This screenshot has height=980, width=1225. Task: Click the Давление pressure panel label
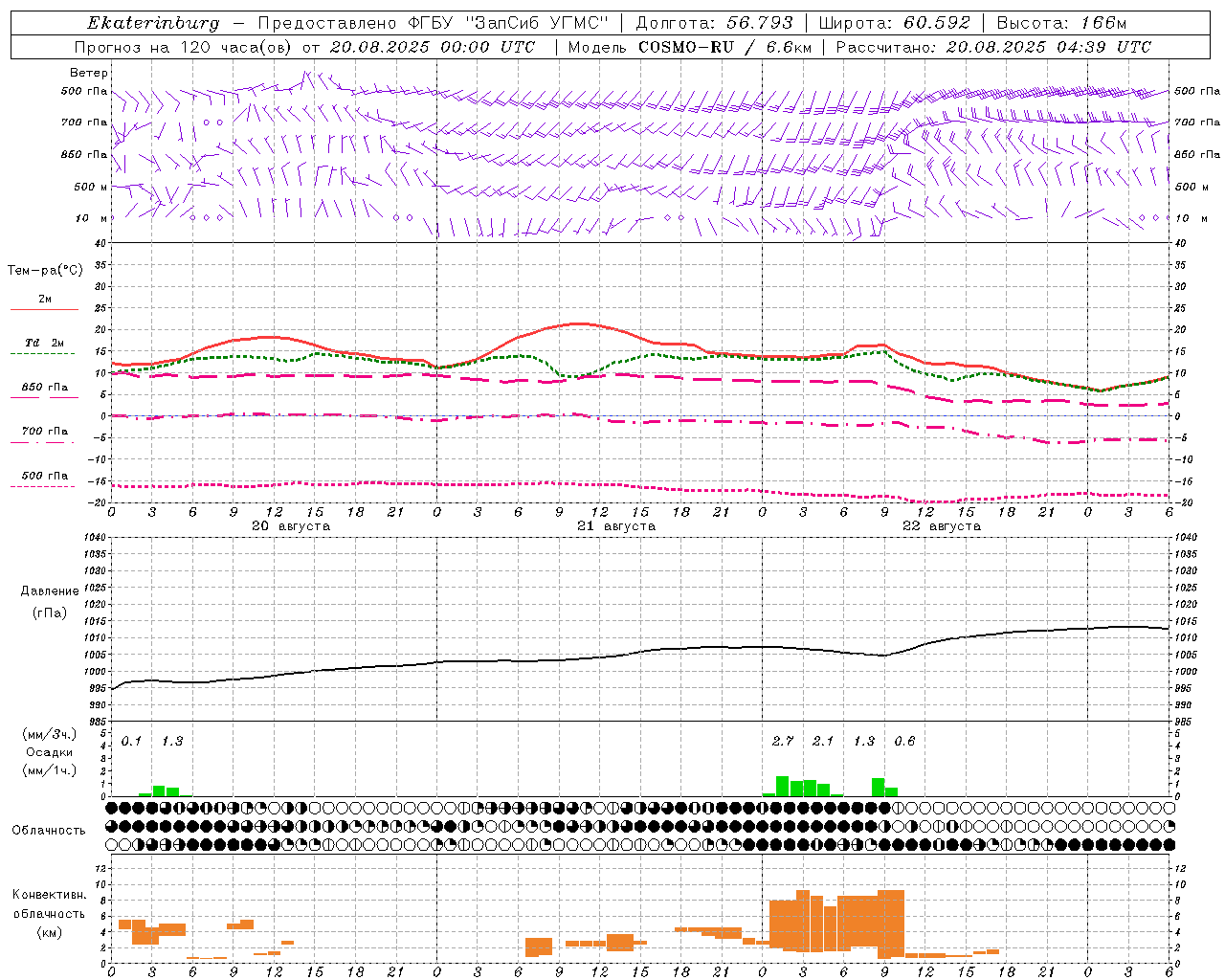50,591
